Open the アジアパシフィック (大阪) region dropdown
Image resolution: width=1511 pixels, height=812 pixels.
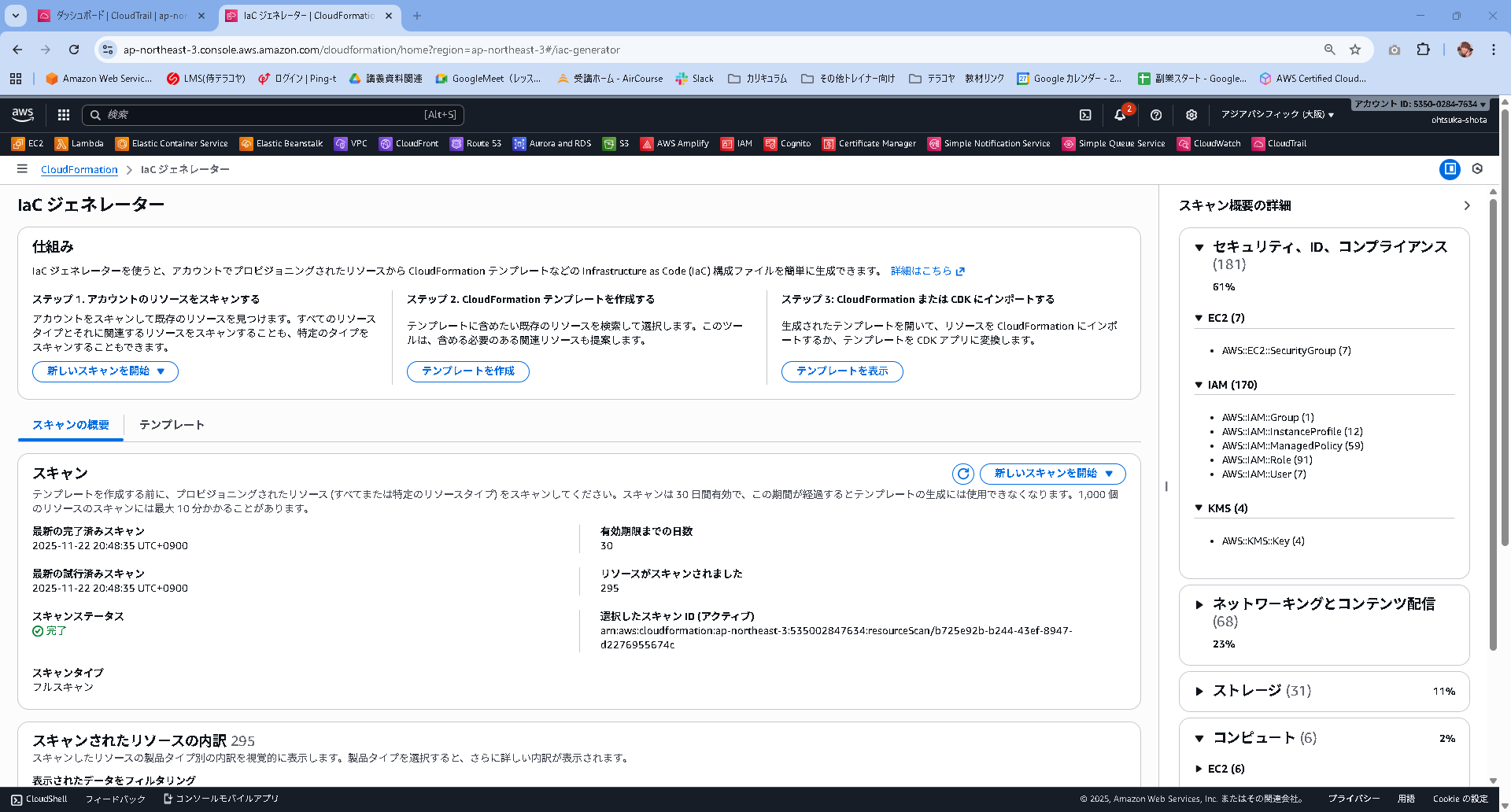[x=1277, y=115]
